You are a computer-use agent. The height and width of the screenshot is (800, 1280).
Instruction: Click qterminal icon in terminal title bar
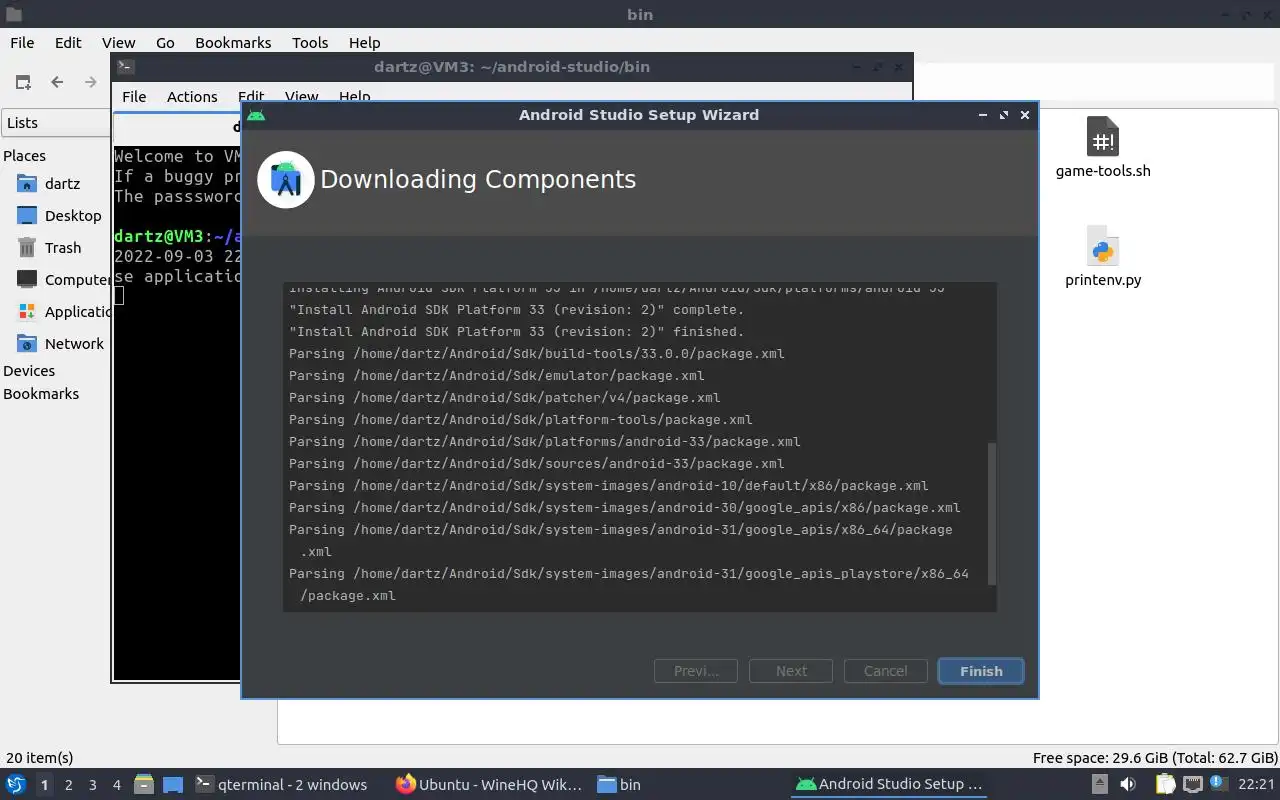click(x=125, y=67)
